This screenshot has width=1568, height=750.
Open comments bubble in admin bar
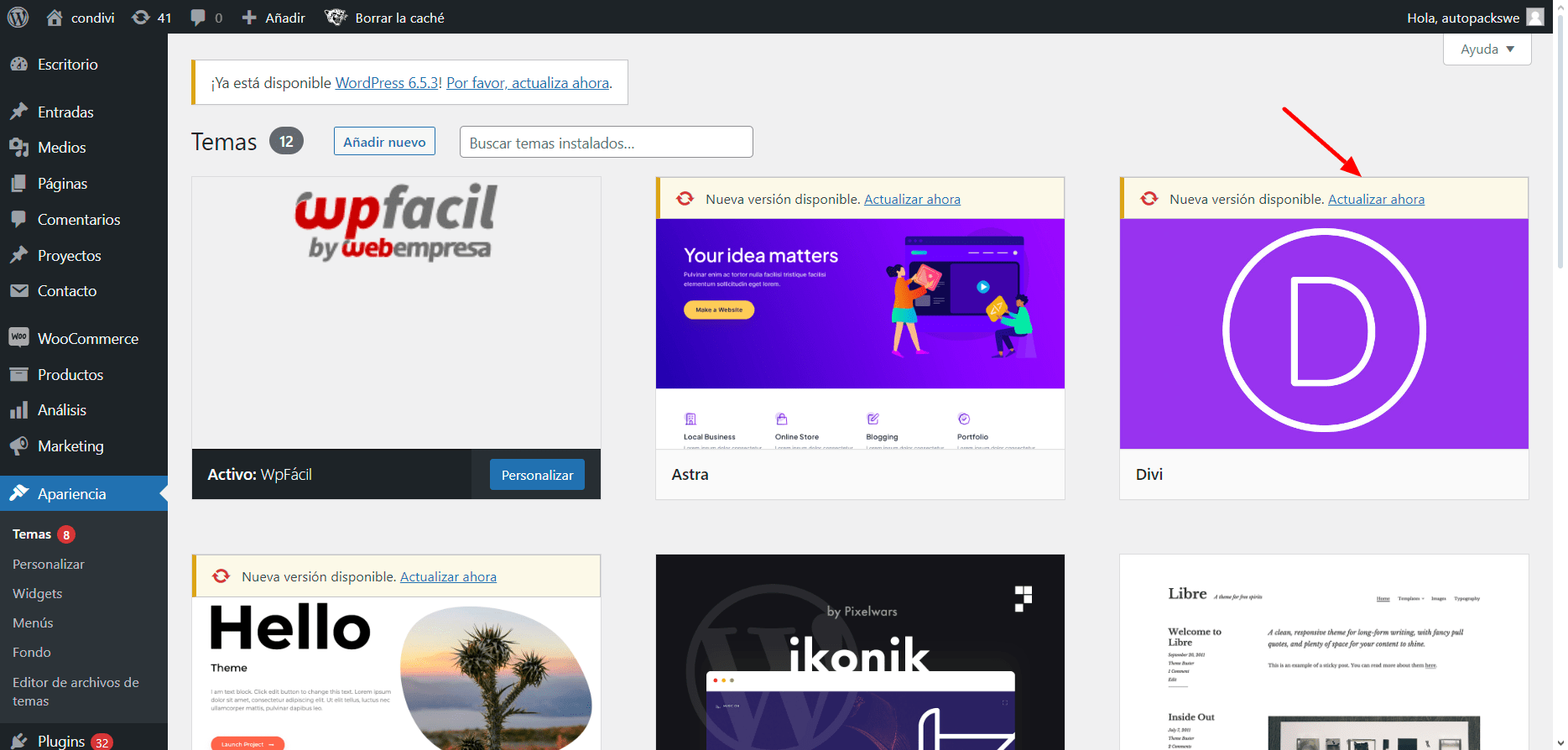click(x=206, y=18)
